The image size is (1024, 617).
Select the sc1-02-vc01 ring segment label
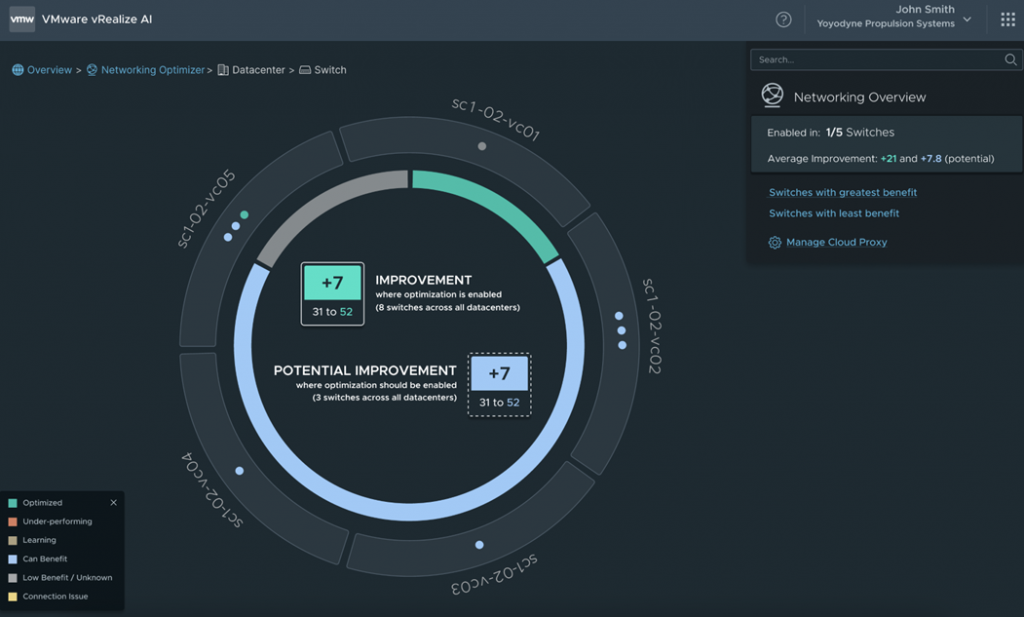point(496,119)
